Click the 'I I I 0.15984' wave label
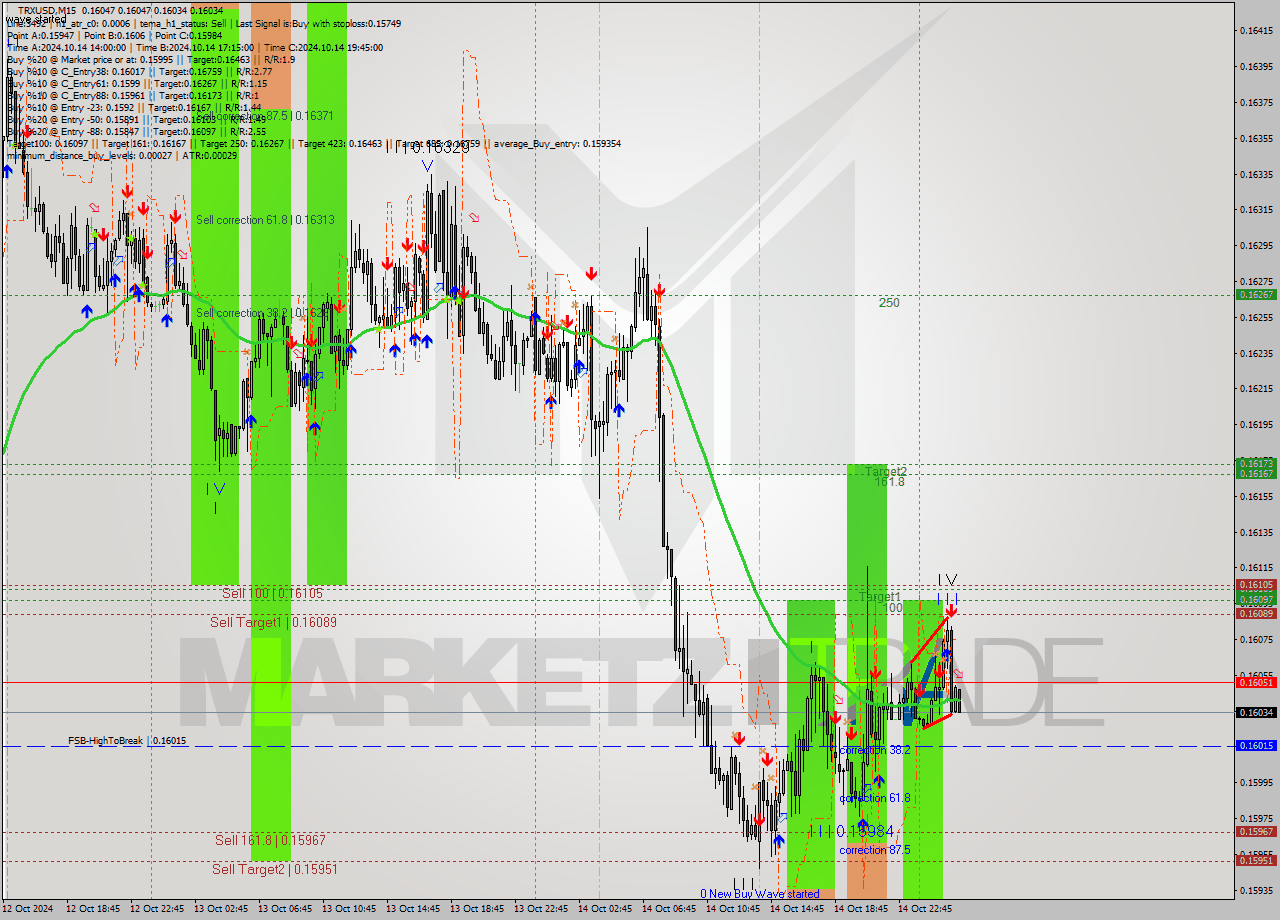Screen dimensions: 1280x920 852,831
